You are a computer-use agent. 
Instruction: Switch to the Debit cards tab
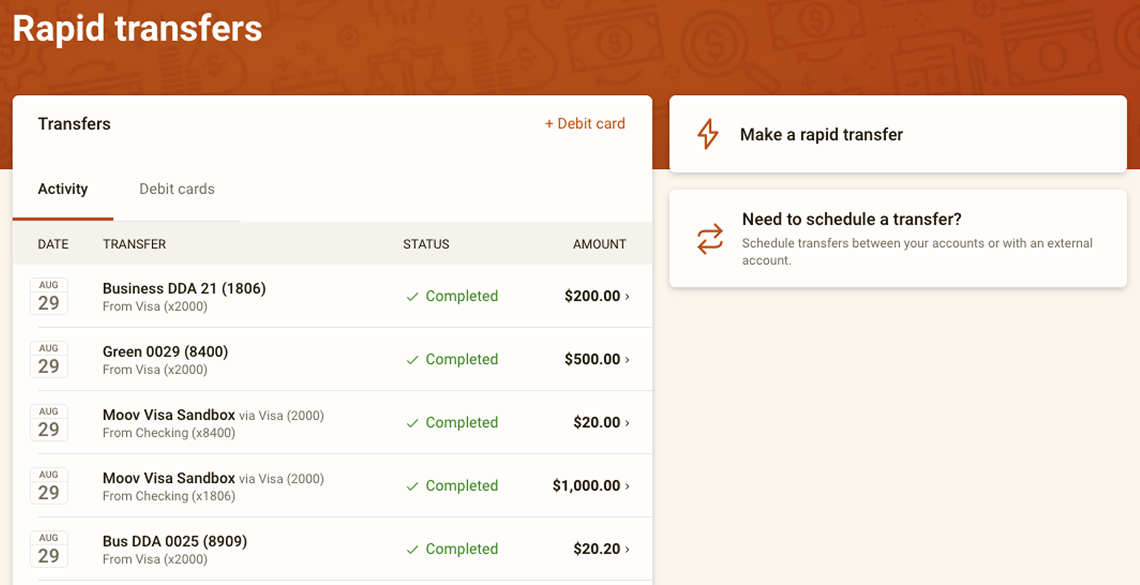point(177,189)
